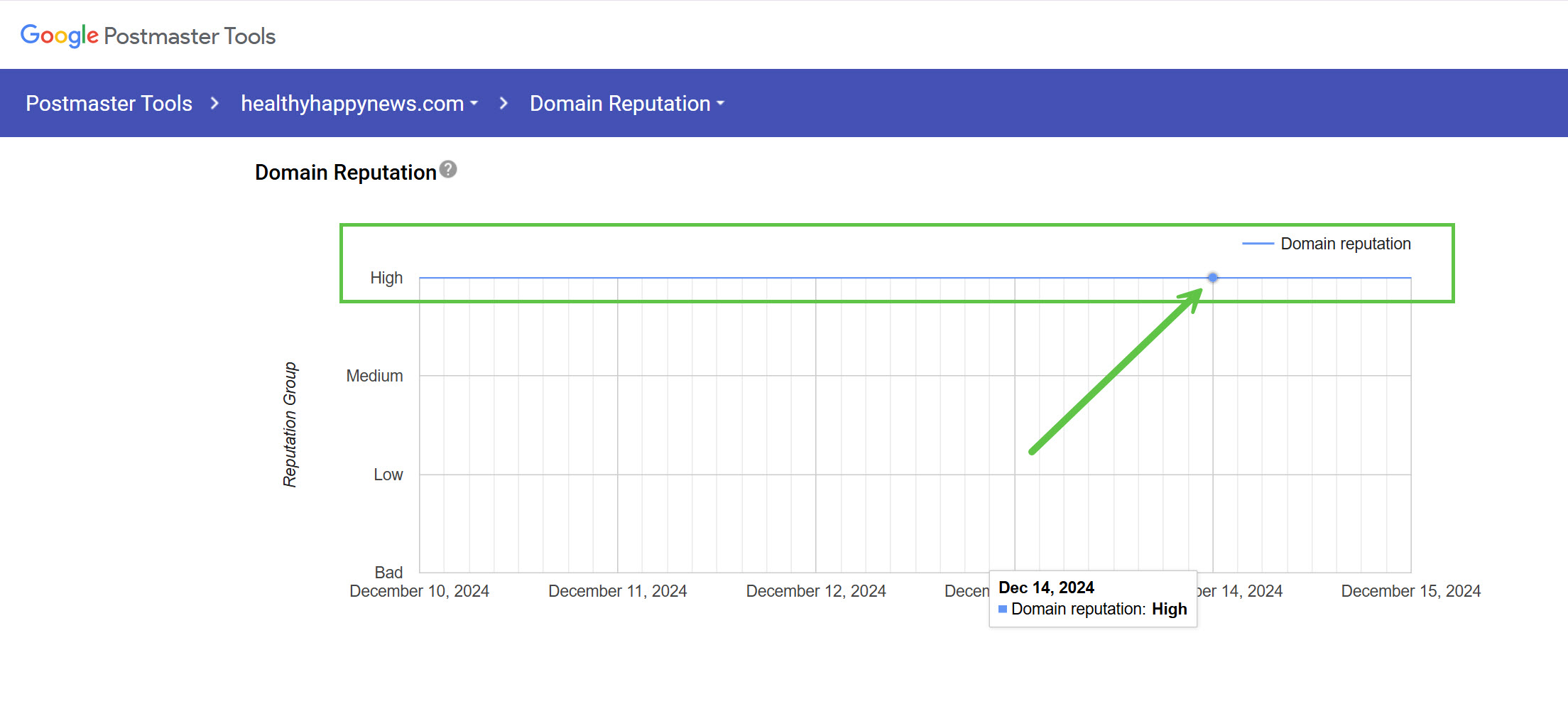
Task: Click the 'Medium' y-axis label
Action: (x=374, y=376)
